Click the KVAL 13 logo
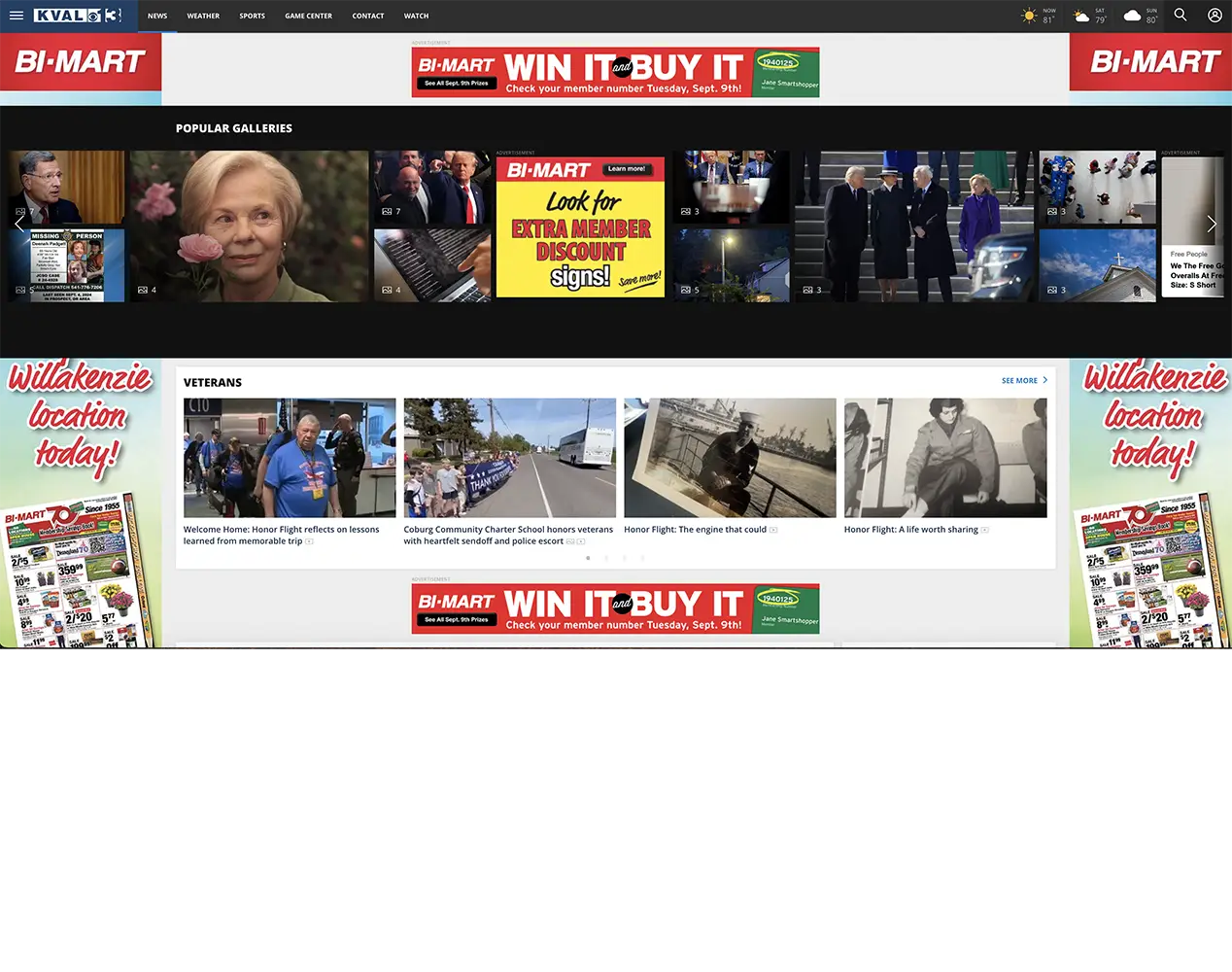The height and width of the screenshot is (972, 1232). (x=77, y=16)
